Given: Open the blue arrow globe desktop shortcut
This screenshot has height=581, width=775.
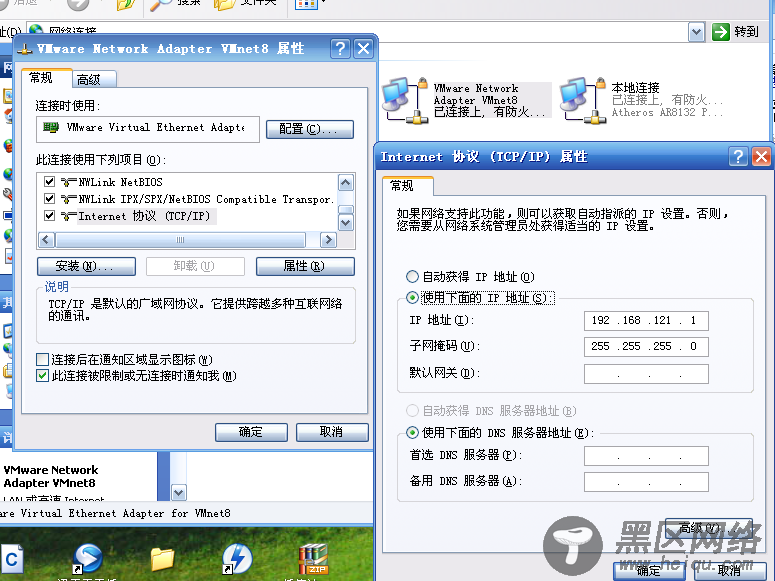Looking at the screenshot, I should pyautogui.click(x=87, y=559).
